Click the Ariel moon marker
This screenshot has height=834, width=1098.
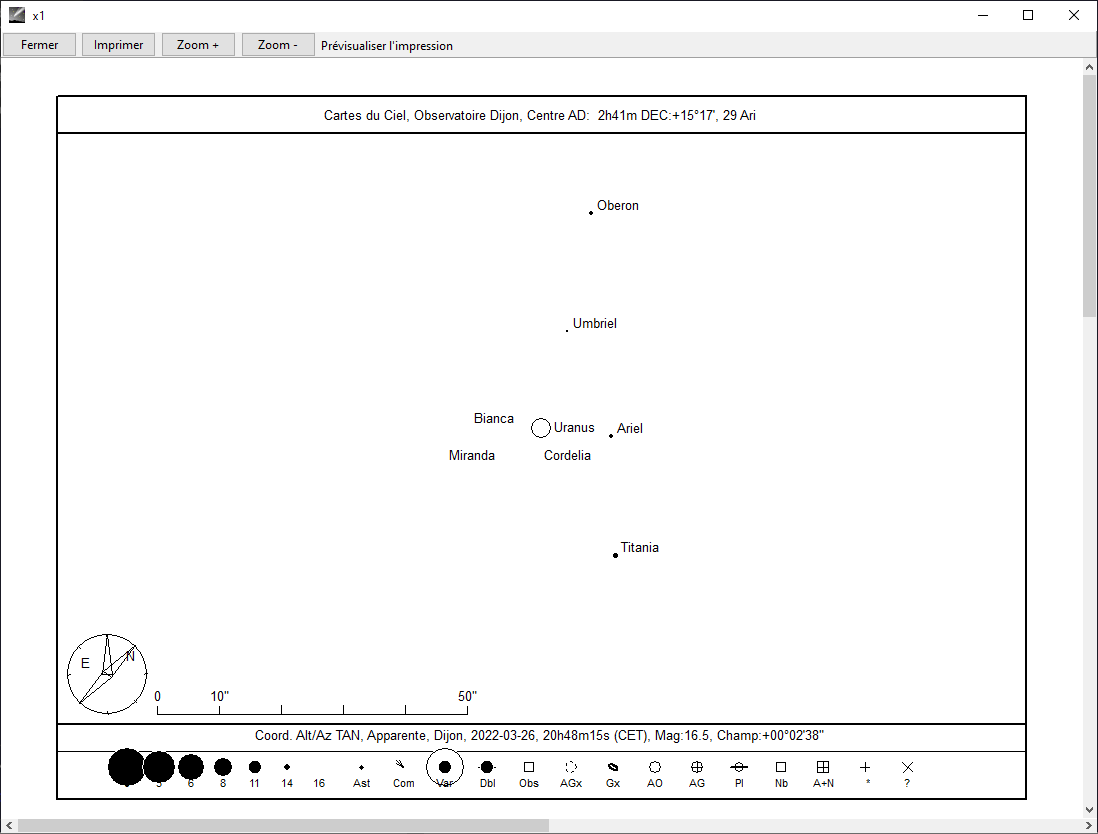pyautogui.click(x=611, y=436)
